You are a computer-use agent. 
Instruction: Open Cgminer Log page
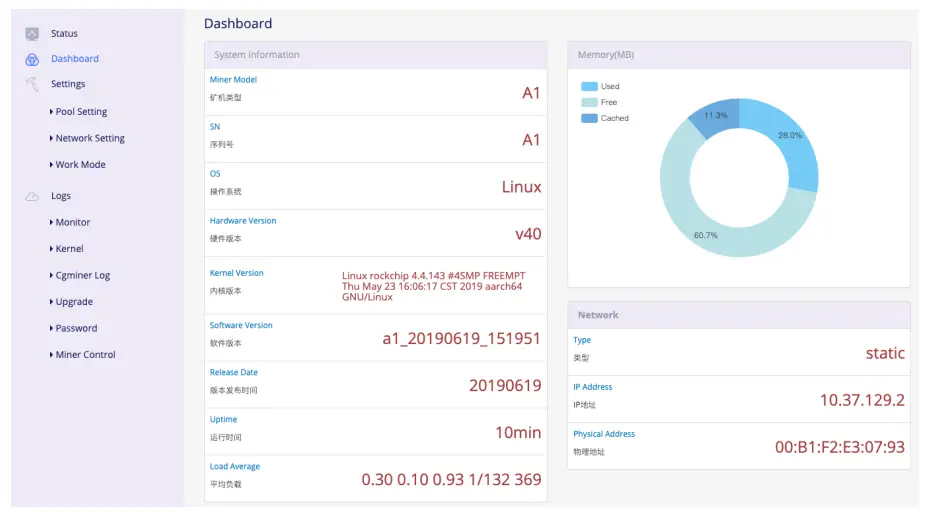point(83,275)
